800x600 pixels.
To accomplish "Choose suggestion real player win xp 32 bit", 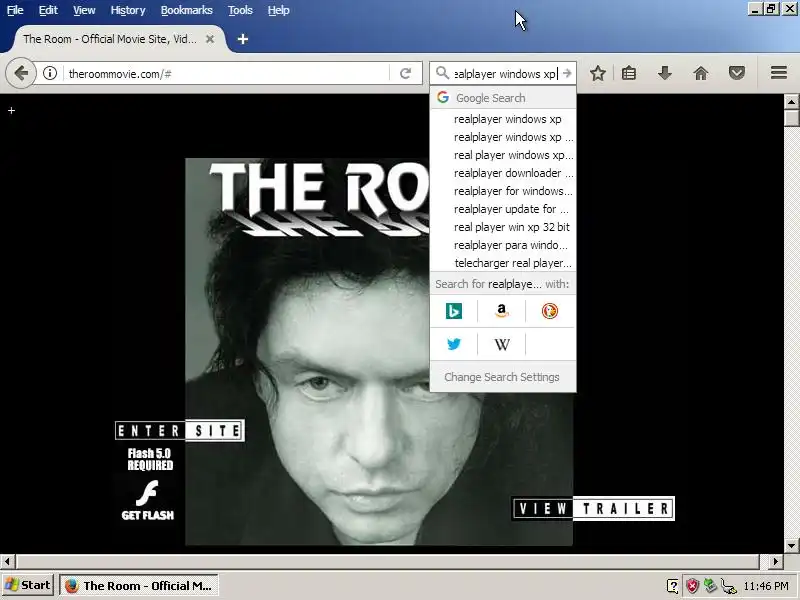I will click(503, 227).
